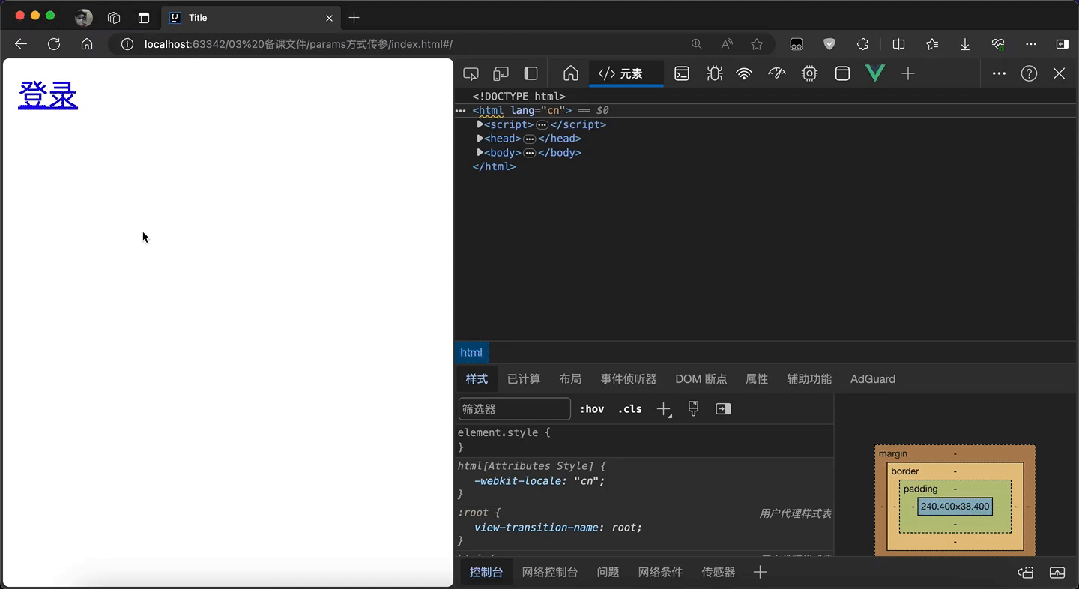The height and width of the screenshot is (589, 1079).
Task: Switch to the 布局 layout tab
Action: click(570, 379)
